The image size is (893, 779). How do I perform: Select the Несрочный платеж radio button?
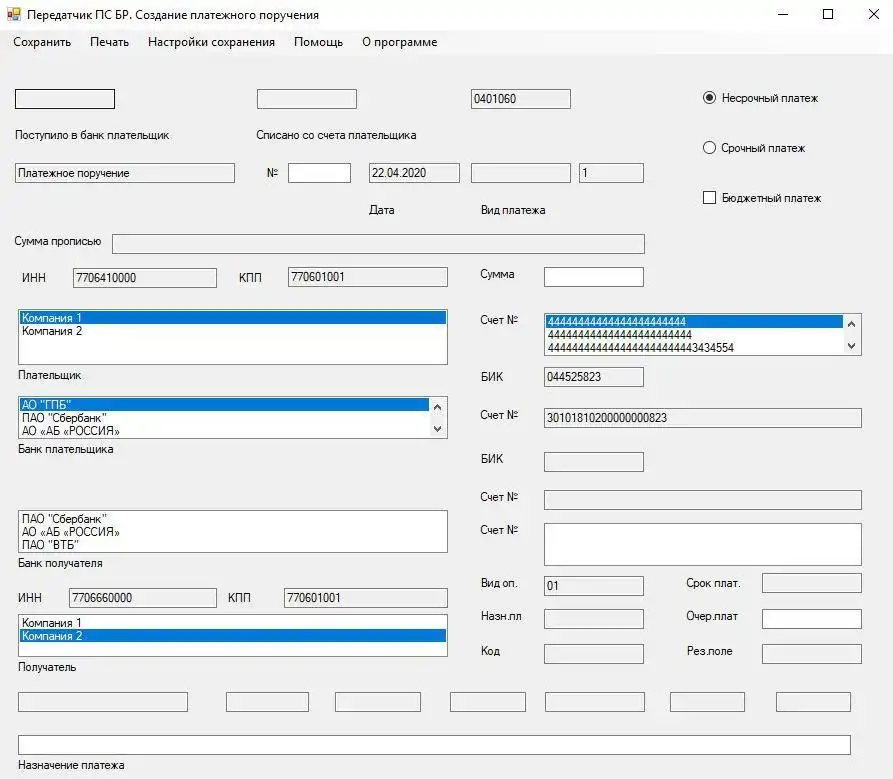[x=710, y=98]
